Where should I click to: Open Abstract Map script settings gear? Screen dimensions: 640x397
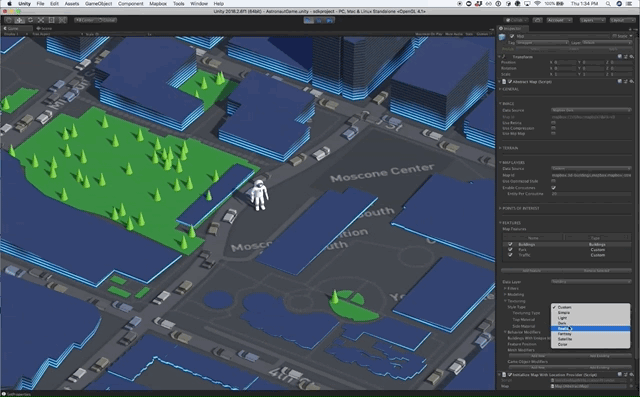[x=631, y=82]
